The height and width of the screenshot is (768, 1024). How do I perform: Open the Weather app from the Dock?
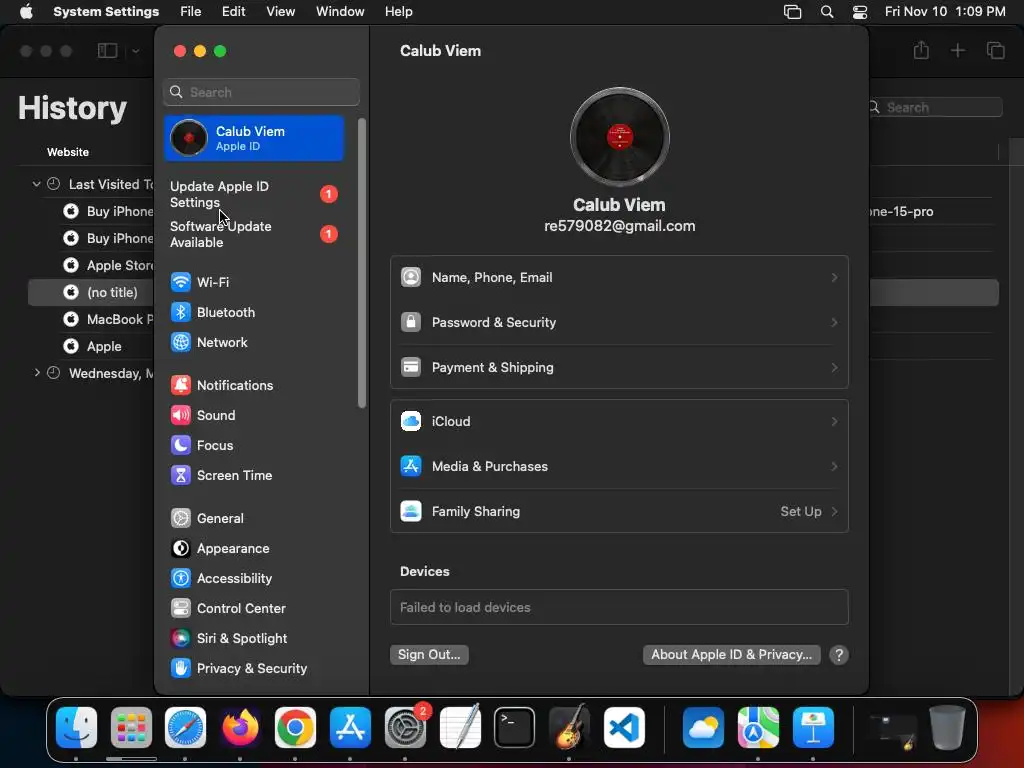pyautogui.click(x=703, y=728)
